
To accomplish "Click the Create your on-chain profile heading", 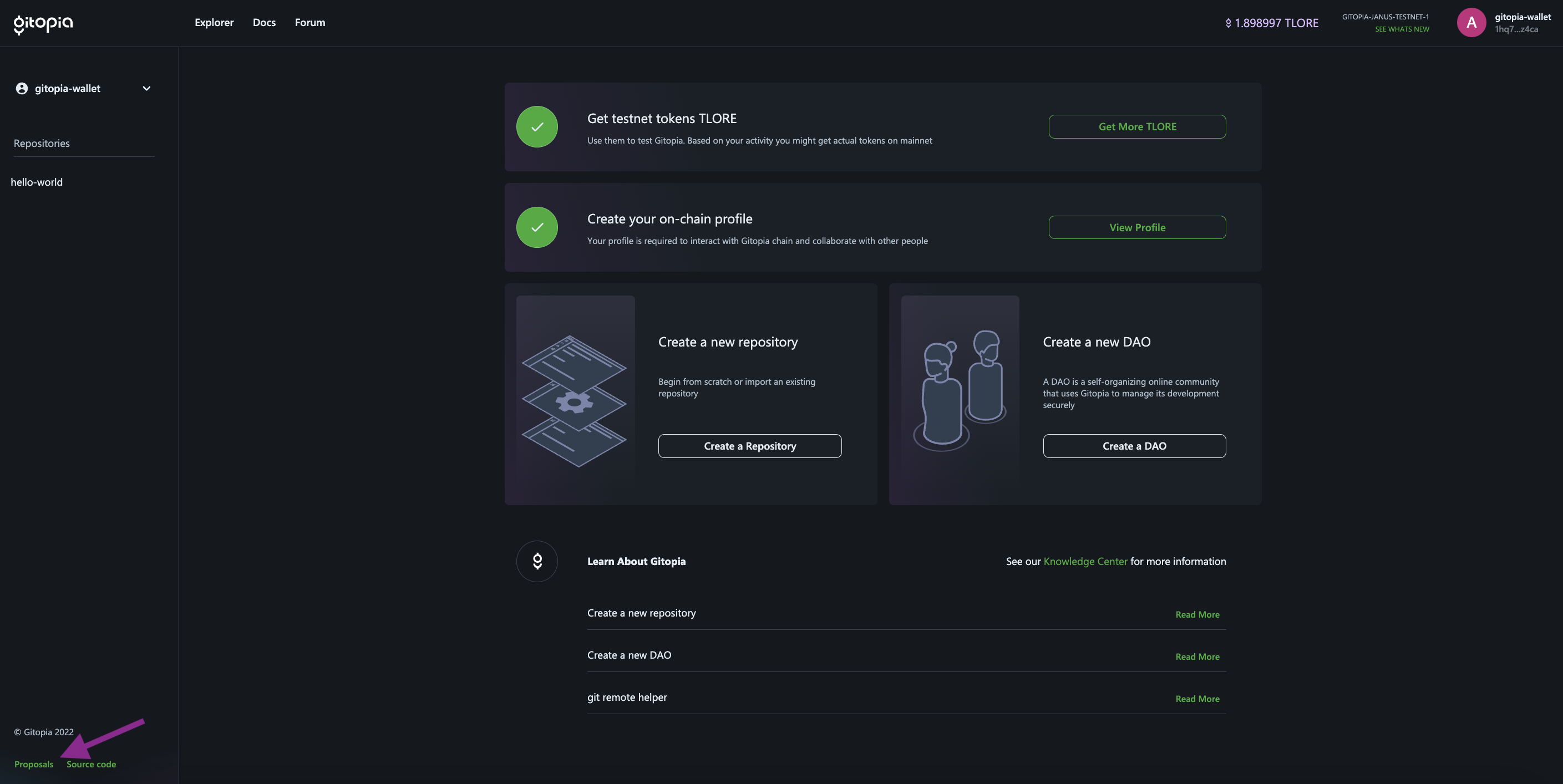I will pos(670,219).
